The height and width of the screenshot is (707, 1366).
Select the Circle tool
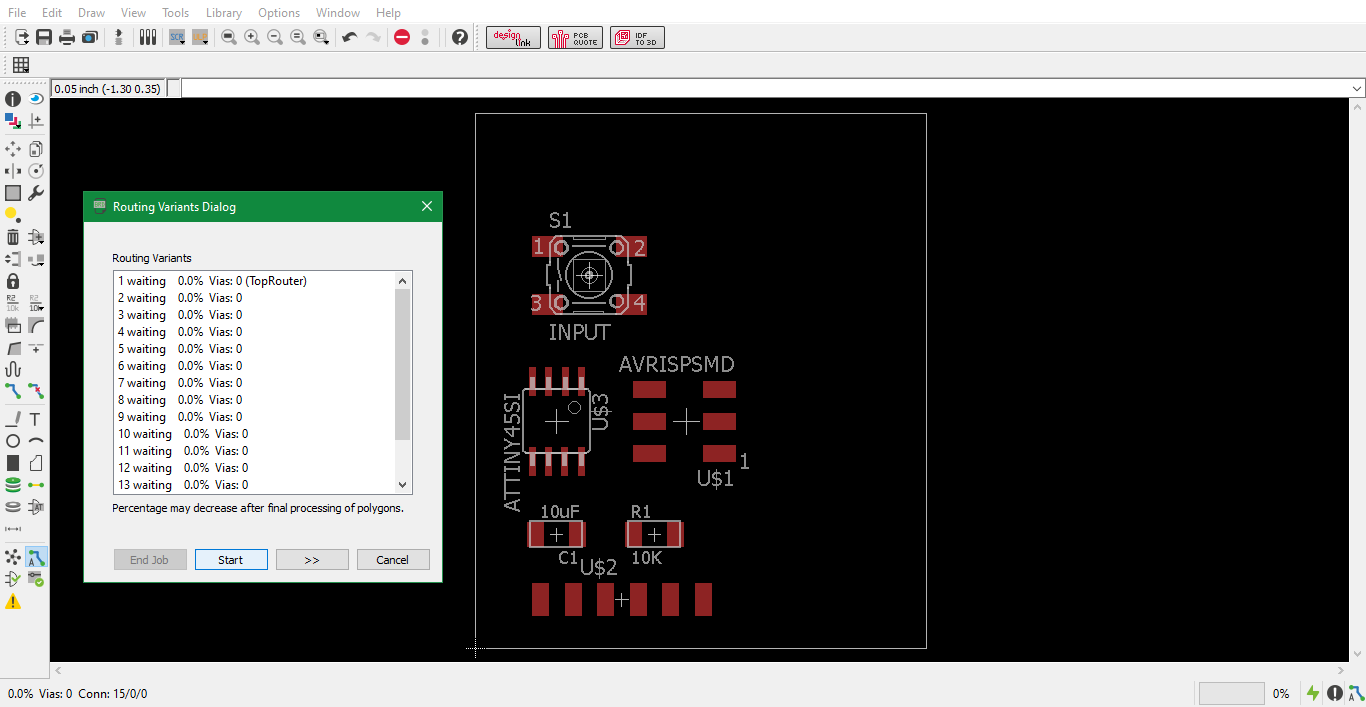point(13,441)
